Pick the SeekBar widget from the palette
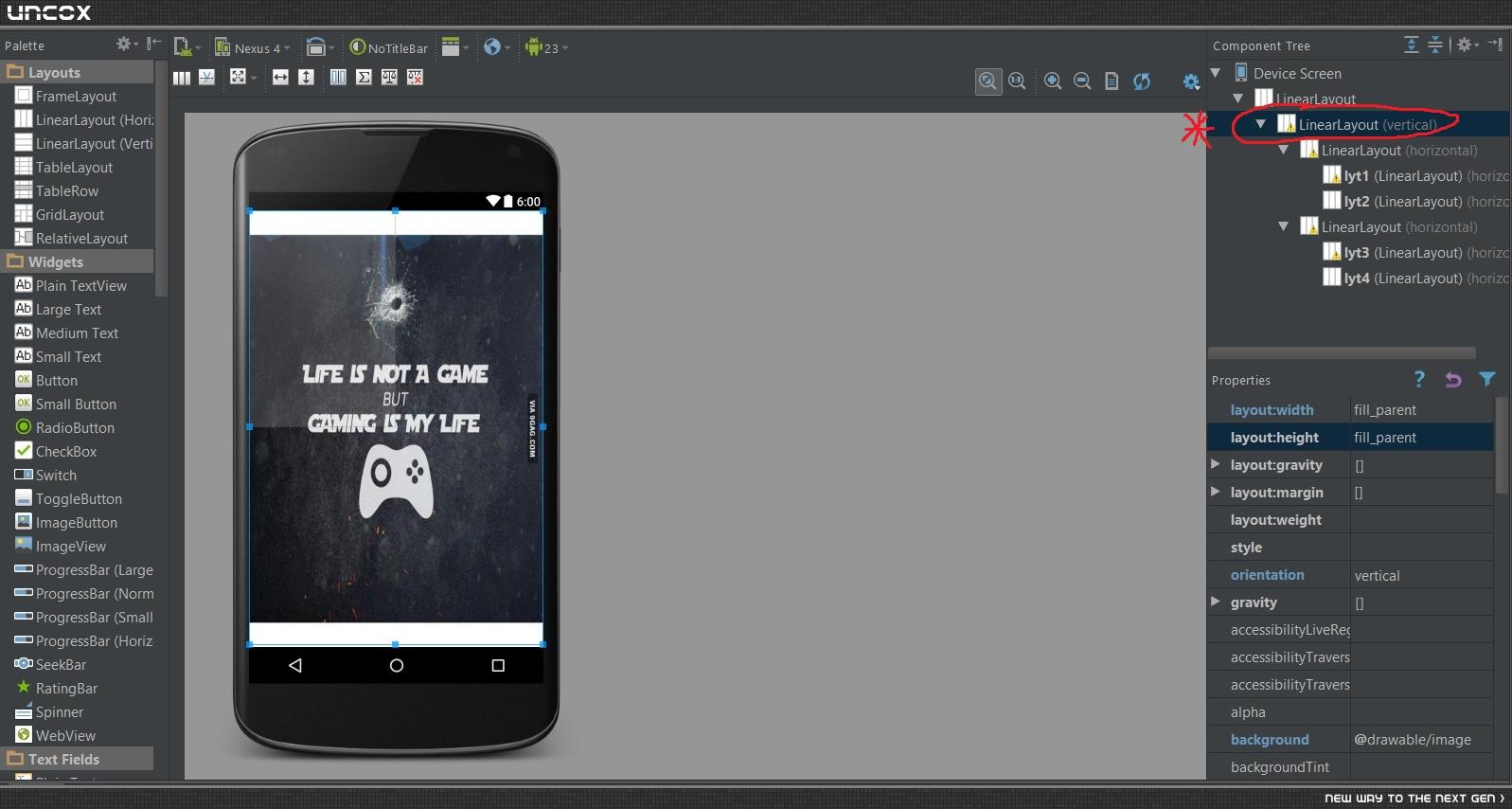 click(50, 664)
